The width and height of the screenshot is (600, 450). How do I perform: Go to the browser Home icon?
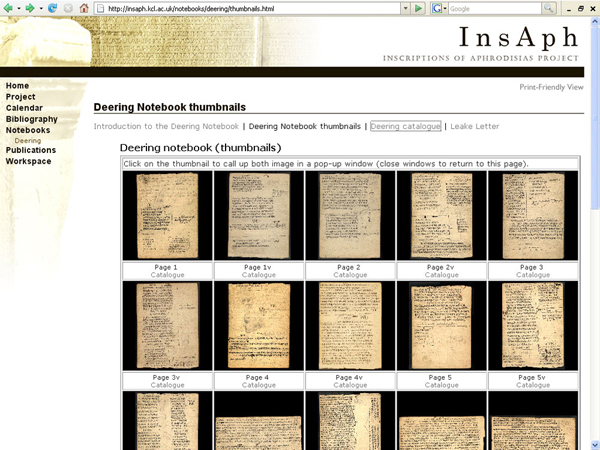click(84, 8)
